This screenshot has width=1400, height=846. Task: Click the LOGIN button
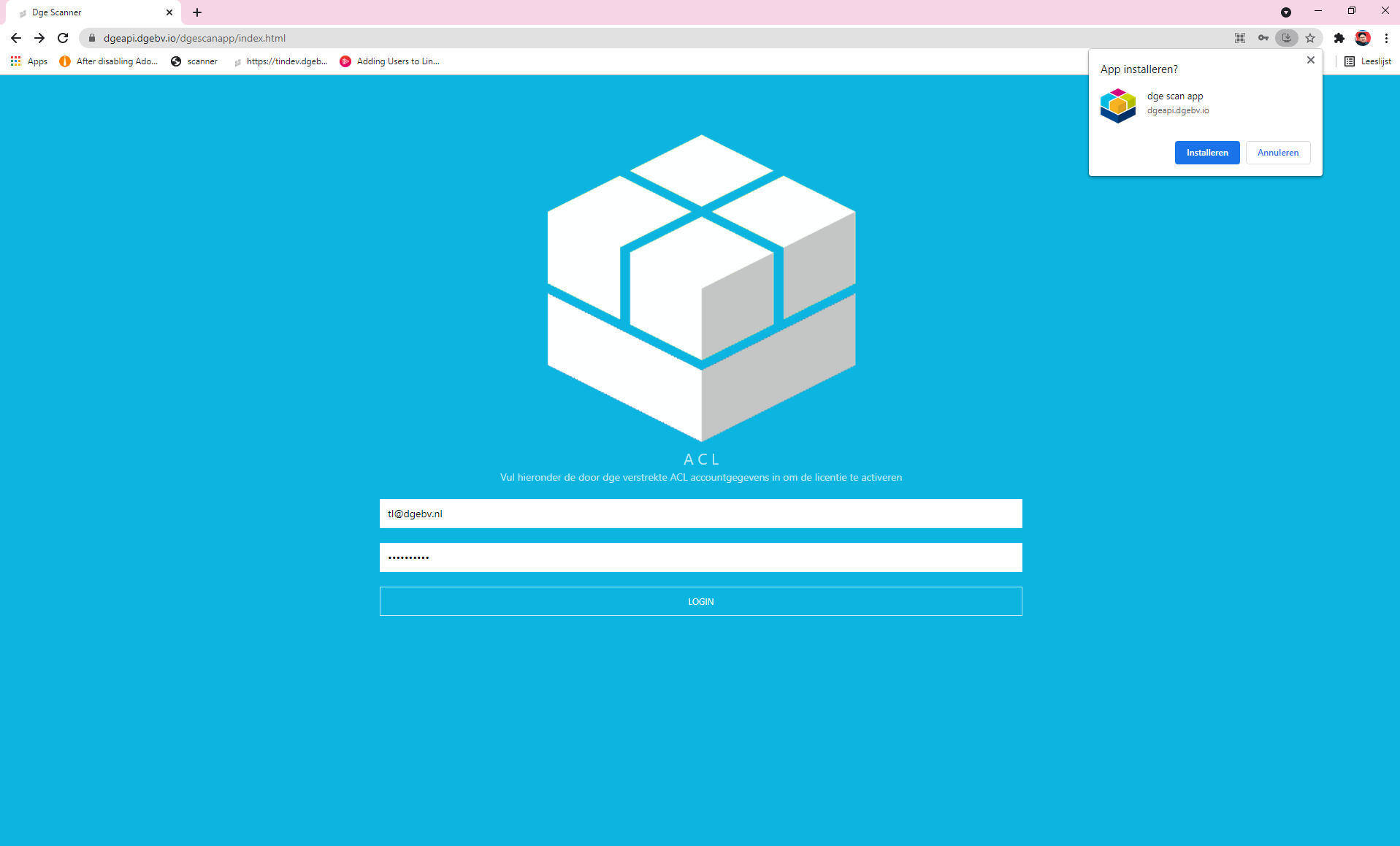pyautogui.click(x=700, y=601)
